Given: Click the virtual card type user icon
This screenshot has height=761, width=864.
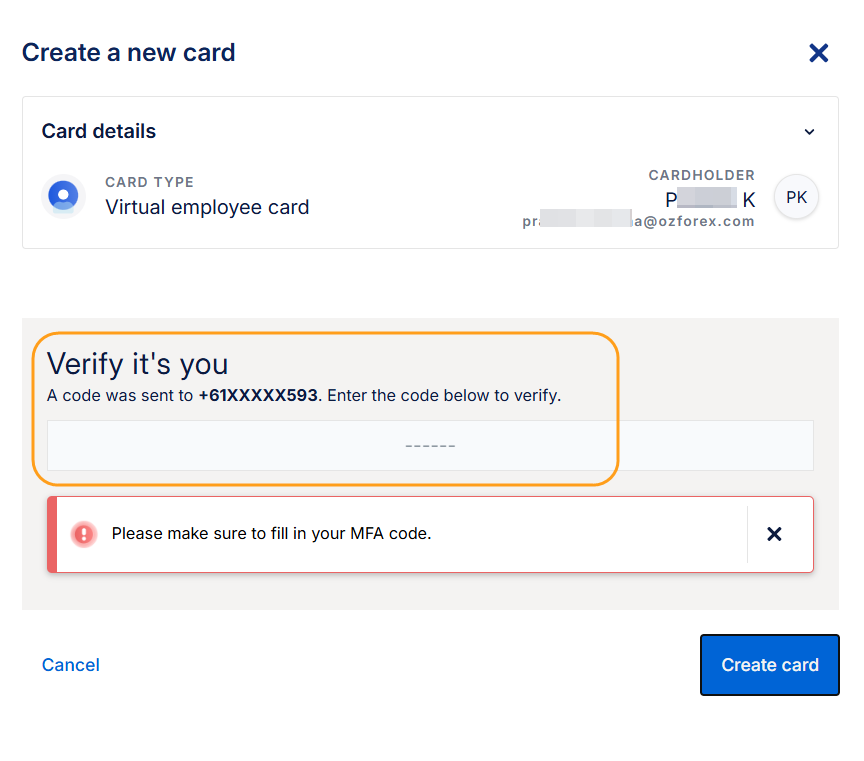Looking at the screenshot, I should (63, 195).
